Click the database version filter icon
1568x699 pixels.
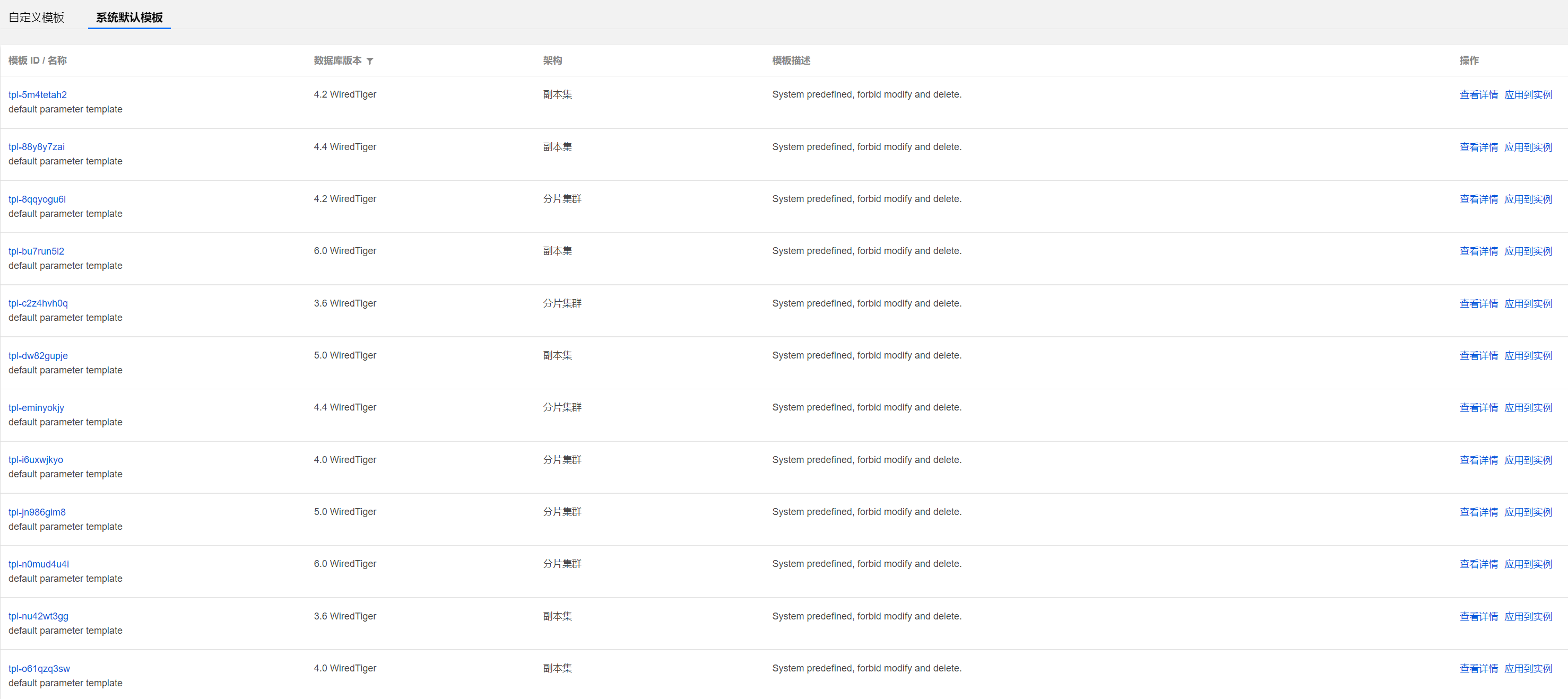coord(369,61)
